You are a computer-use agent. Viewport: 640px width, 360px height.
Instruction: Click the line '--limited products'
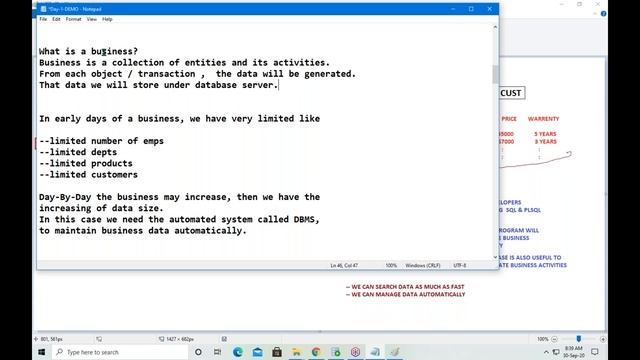86,163
